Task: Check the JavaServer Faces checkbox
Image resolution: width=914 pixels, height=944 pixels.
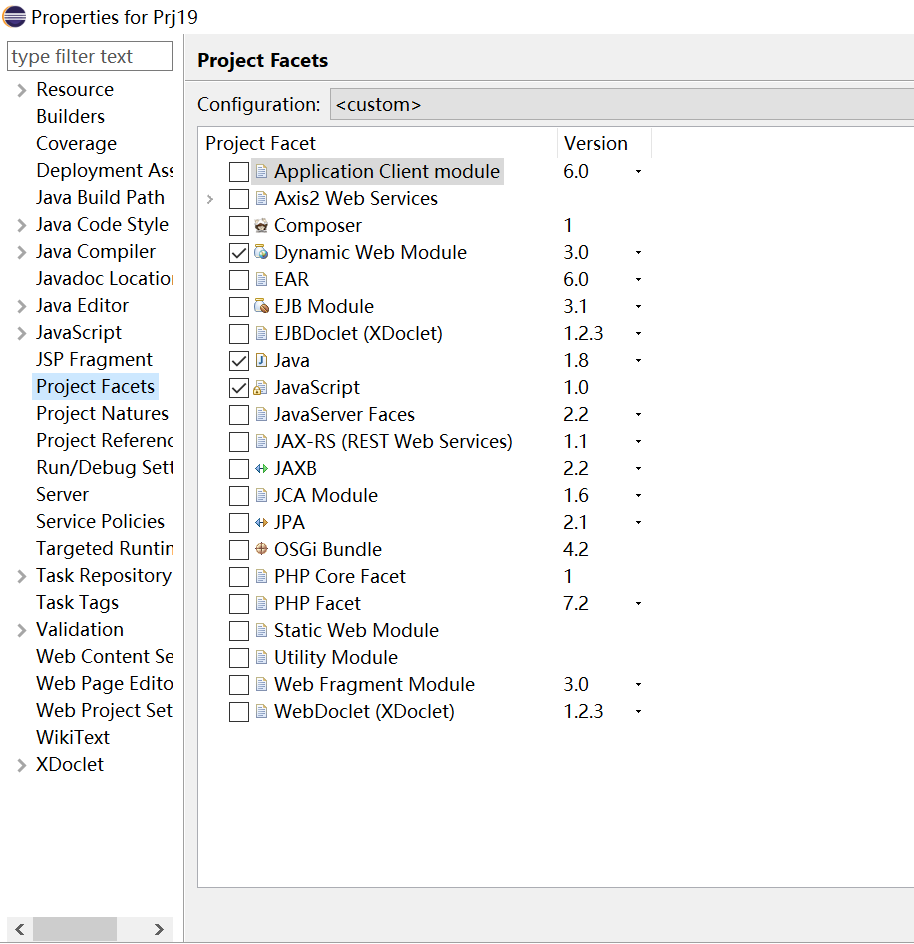Action: 238,414
